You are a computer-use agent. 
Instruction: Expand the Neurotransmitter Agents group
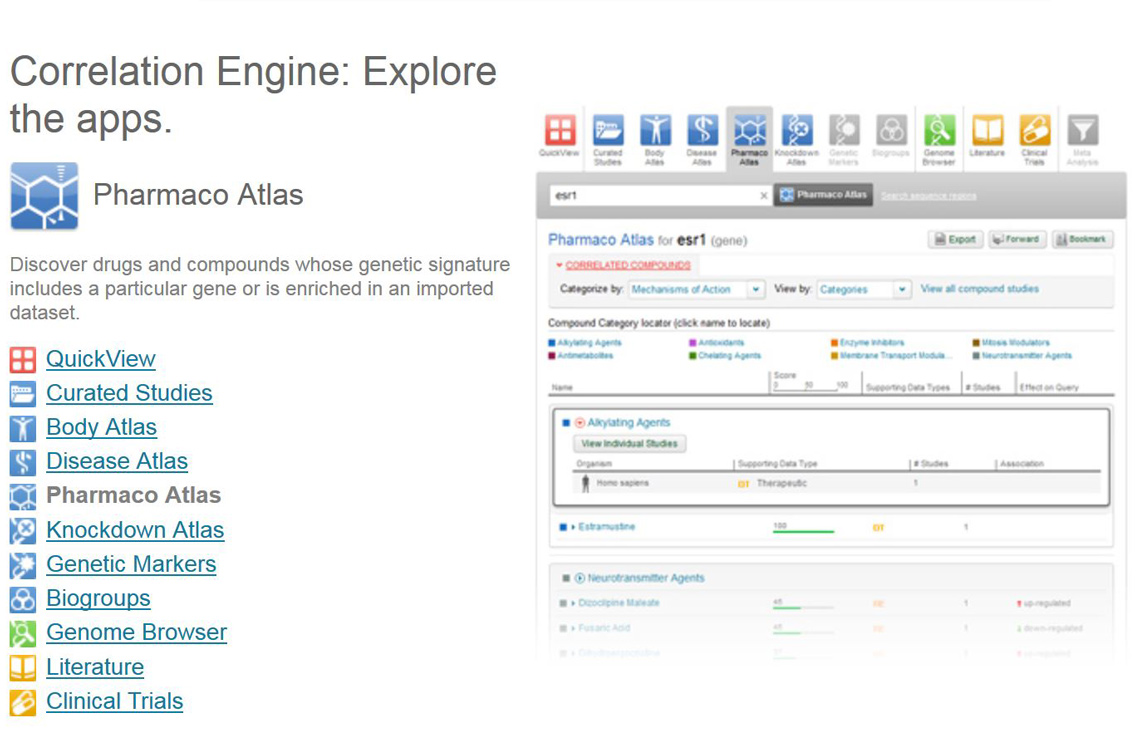580,578
